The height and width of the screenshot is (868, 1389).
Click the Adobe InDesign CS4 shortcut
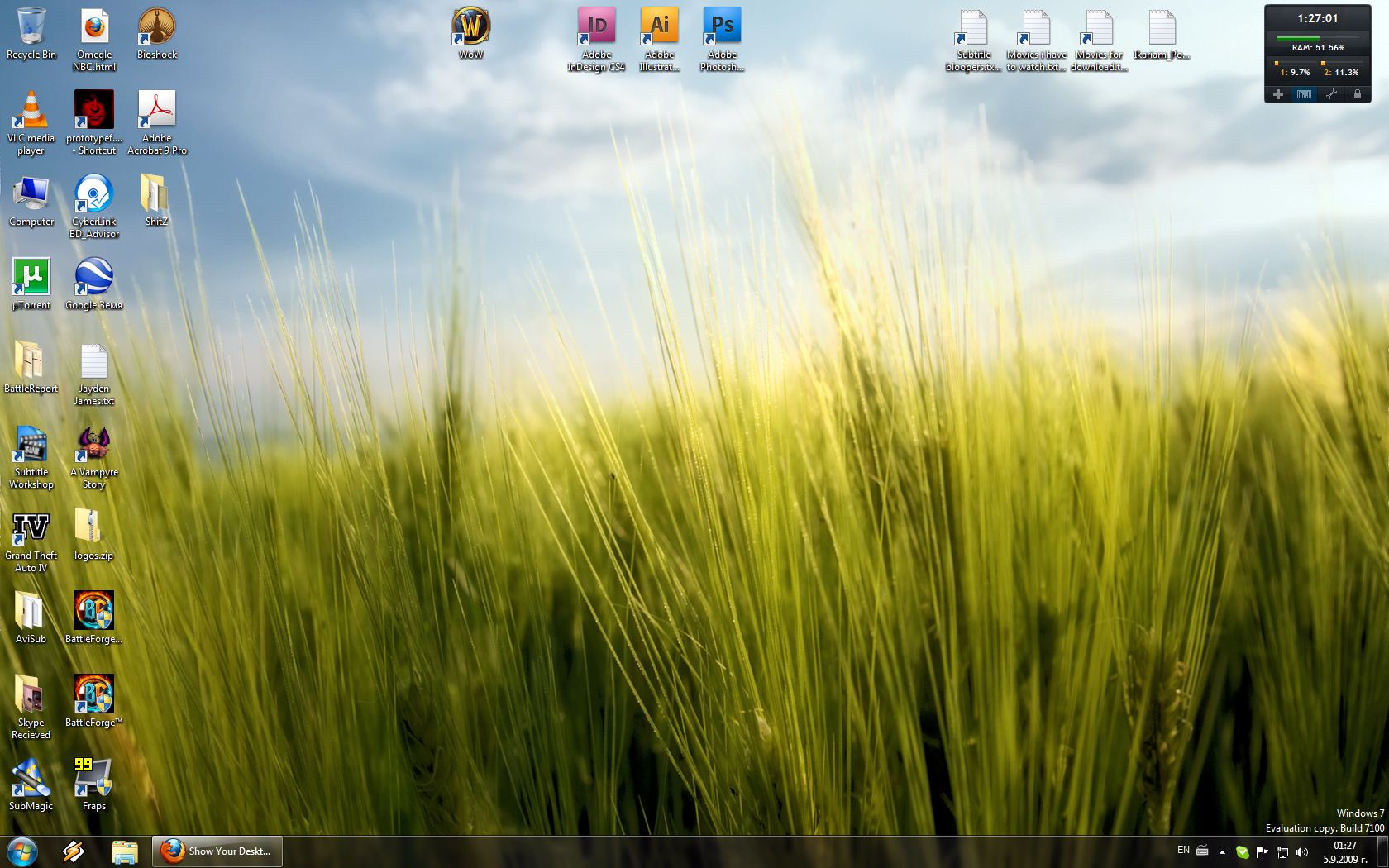point(596,28)
